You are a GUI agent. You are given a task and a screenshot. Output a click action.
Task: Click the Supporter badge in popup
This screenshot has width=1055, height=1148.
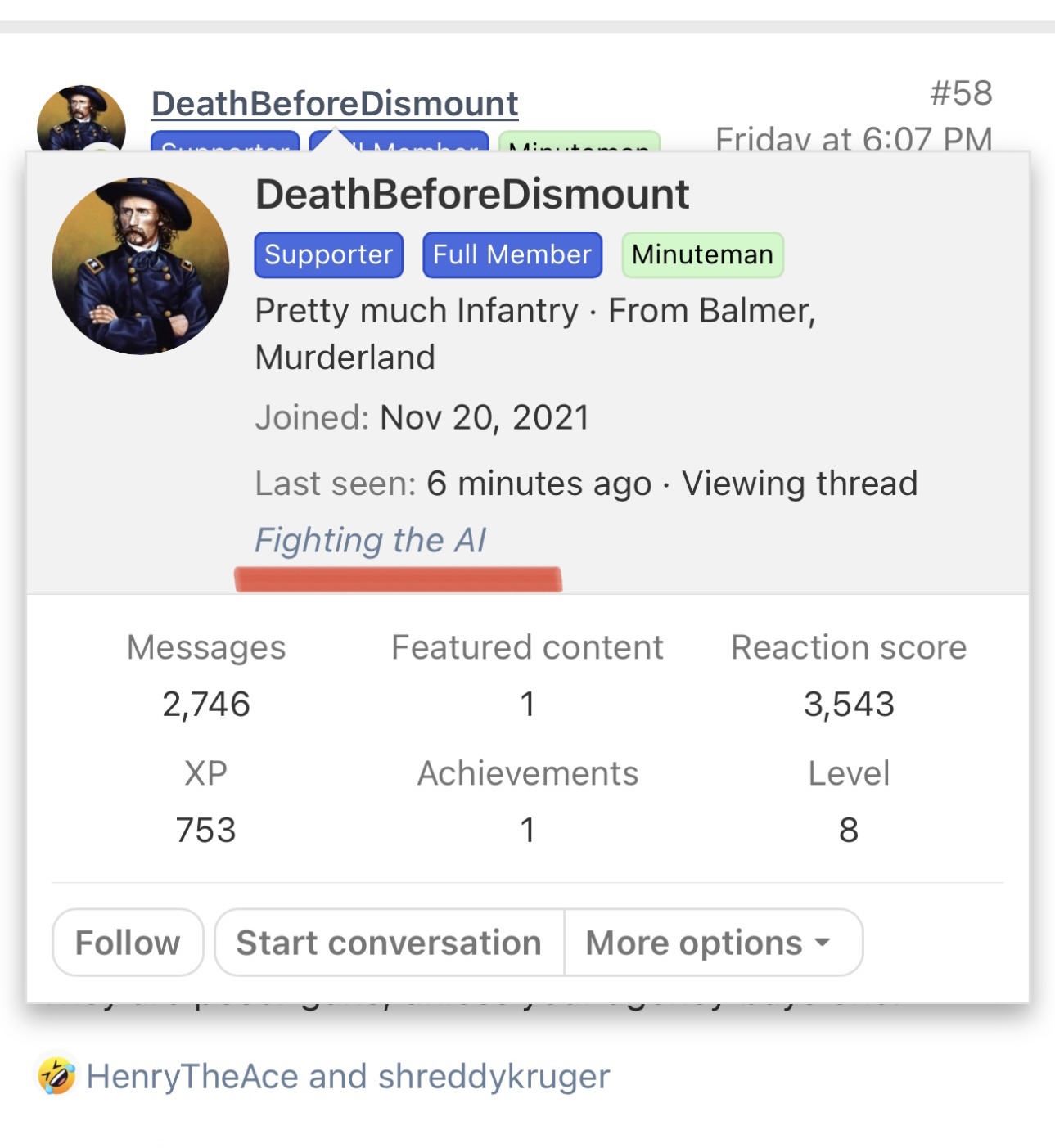click(329, 254)
